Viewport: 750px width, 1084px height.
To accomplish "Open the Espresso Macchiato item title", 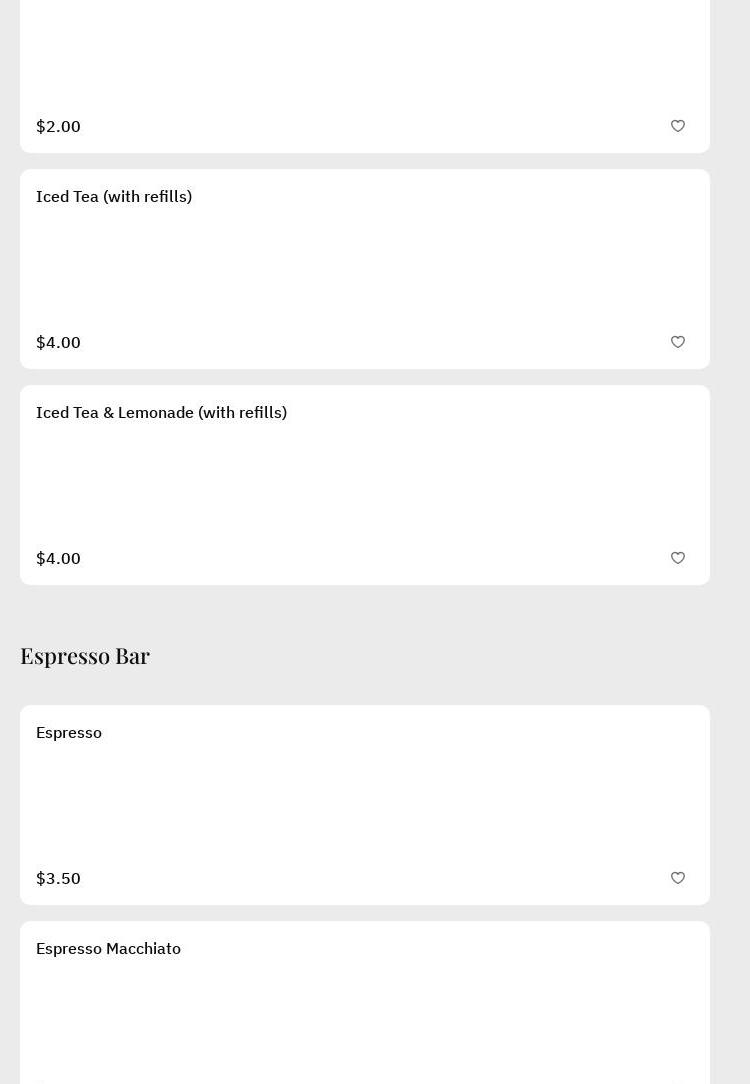I will [108, 949].
